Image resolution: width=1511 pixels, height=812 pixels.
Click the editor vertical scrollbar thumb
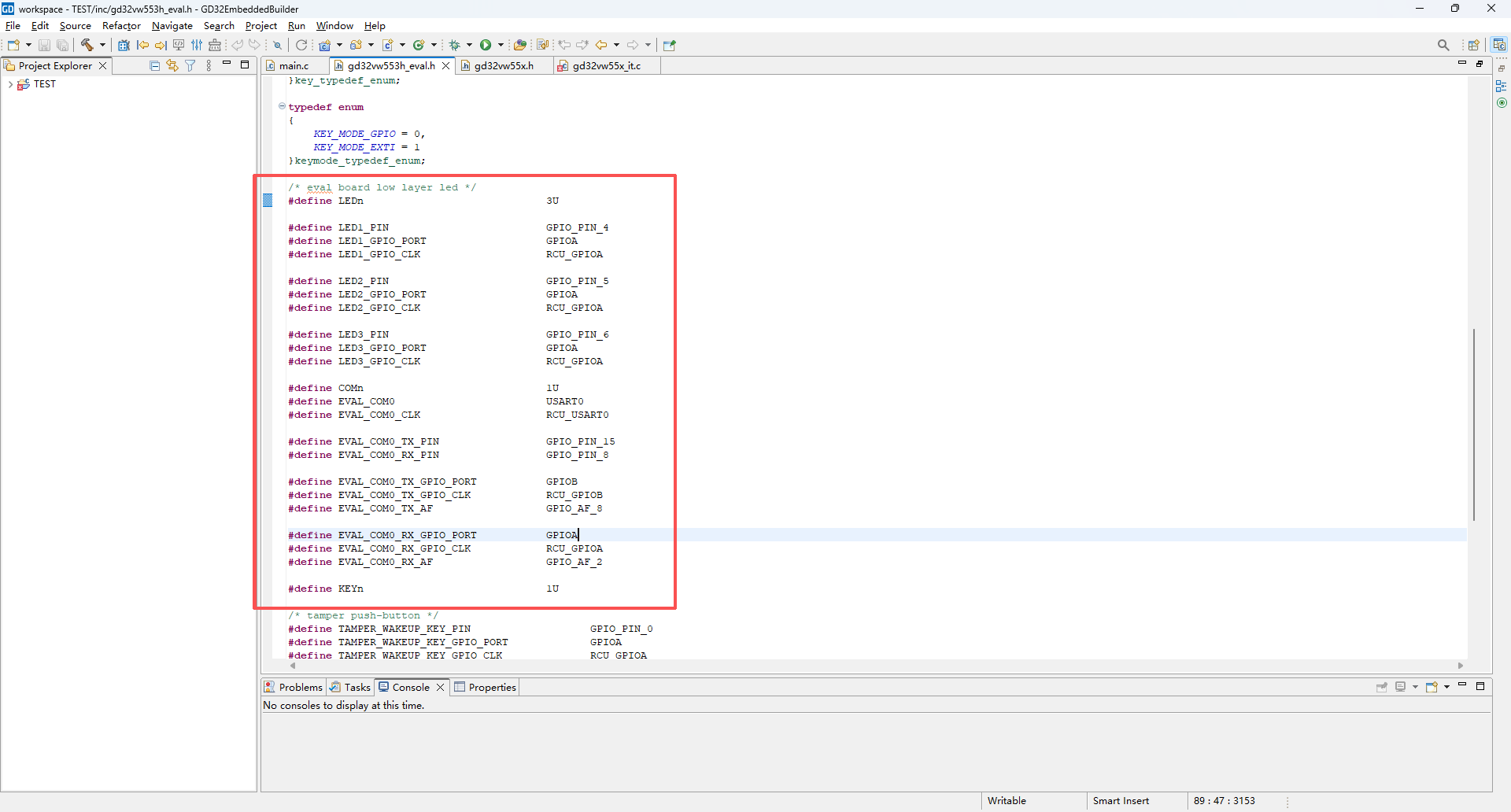pyautogui.click(x=1473, y=425)
